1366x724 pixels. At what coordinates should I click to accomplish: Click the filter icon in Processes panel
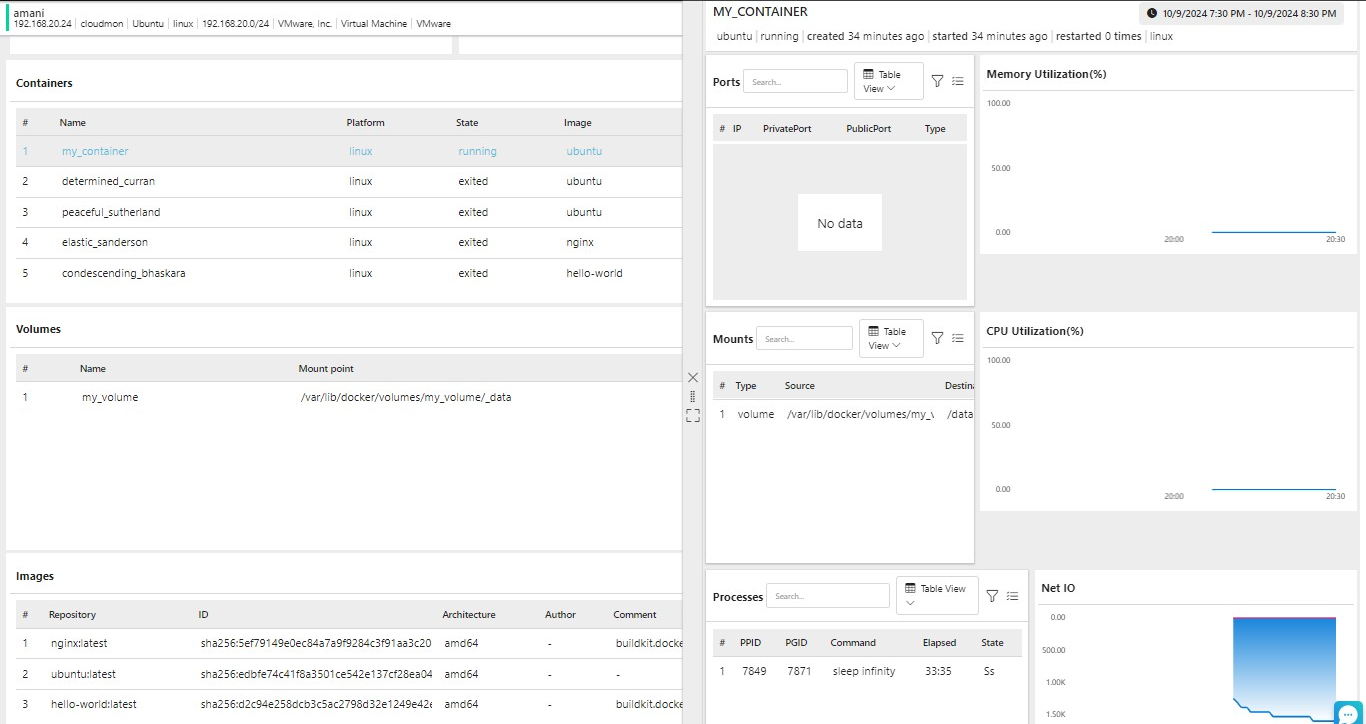click(x=992, y=596)
